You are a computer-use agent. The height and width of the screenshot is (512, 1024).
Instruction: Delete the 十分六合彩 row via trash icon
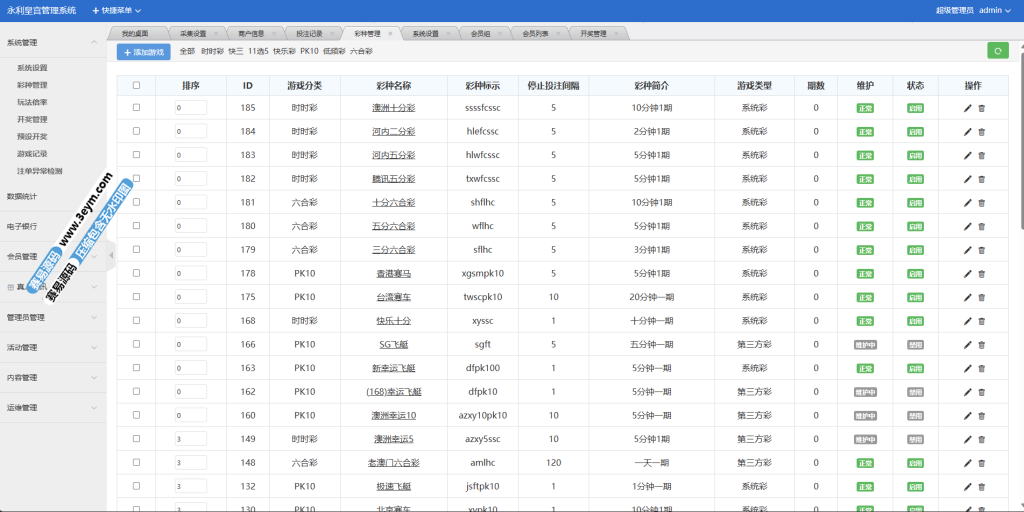[981, 203]
